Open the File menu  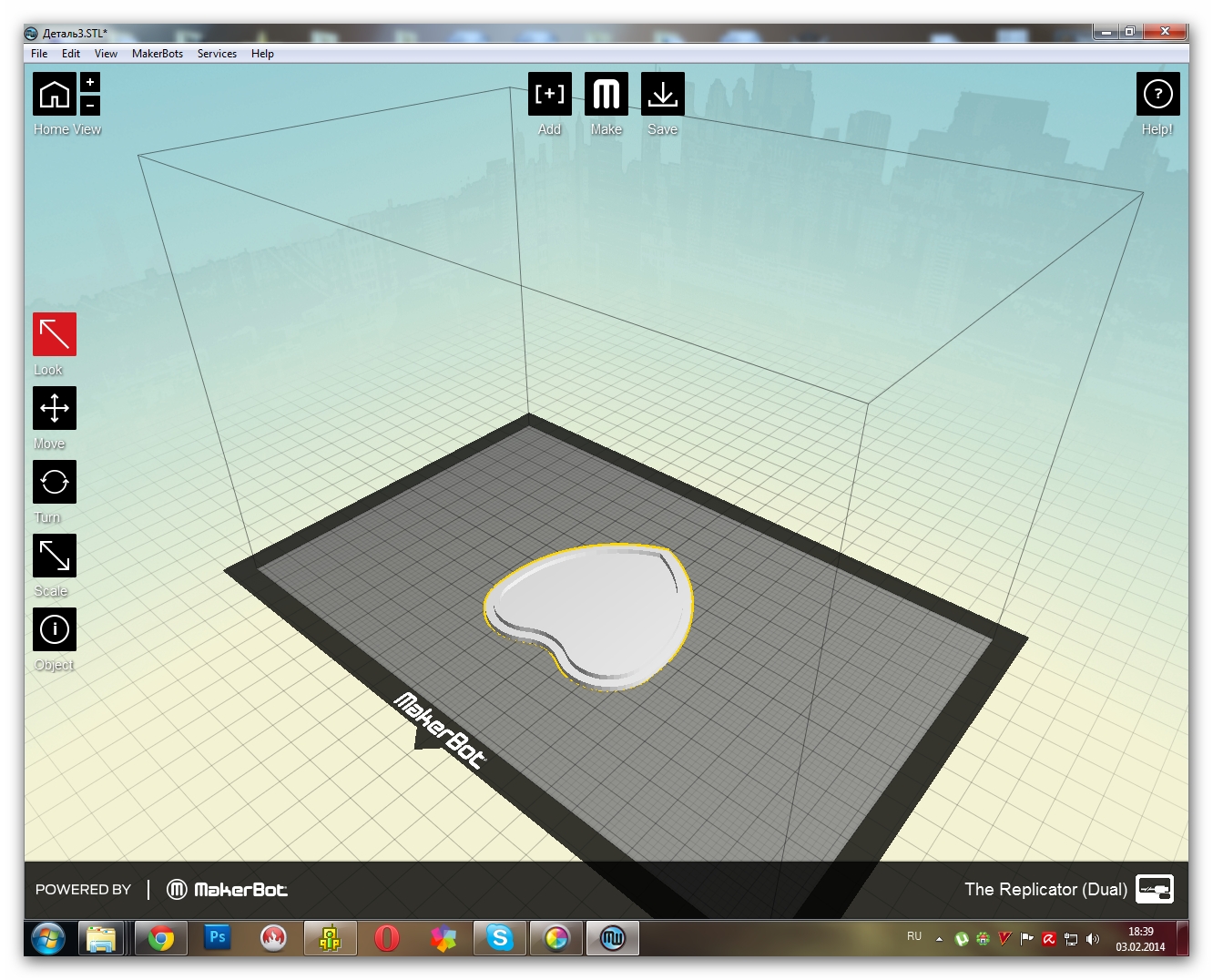pos(39,54)
